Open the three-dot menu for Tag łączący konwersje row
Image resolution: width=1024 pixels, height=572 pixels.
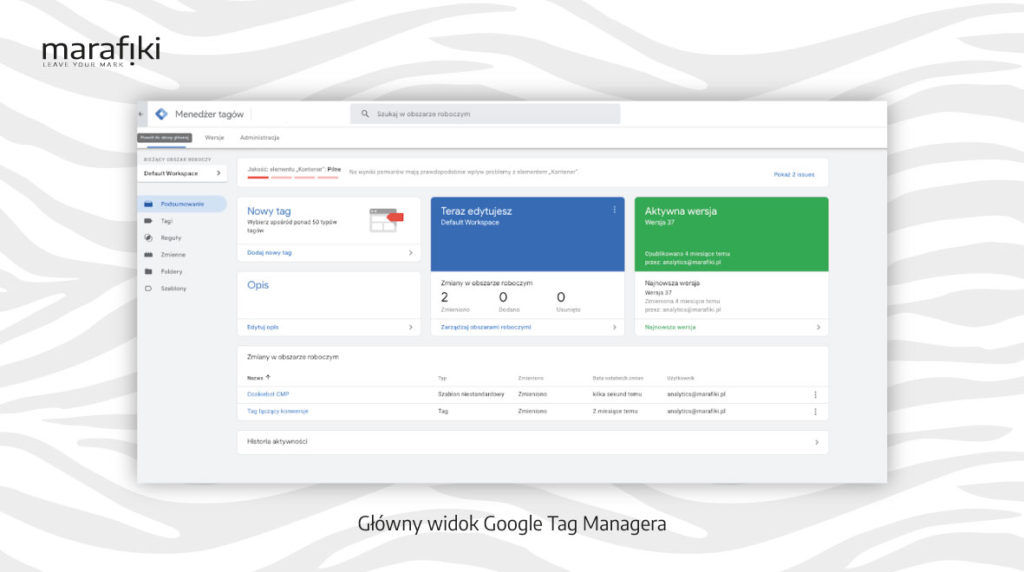[815, 411]
